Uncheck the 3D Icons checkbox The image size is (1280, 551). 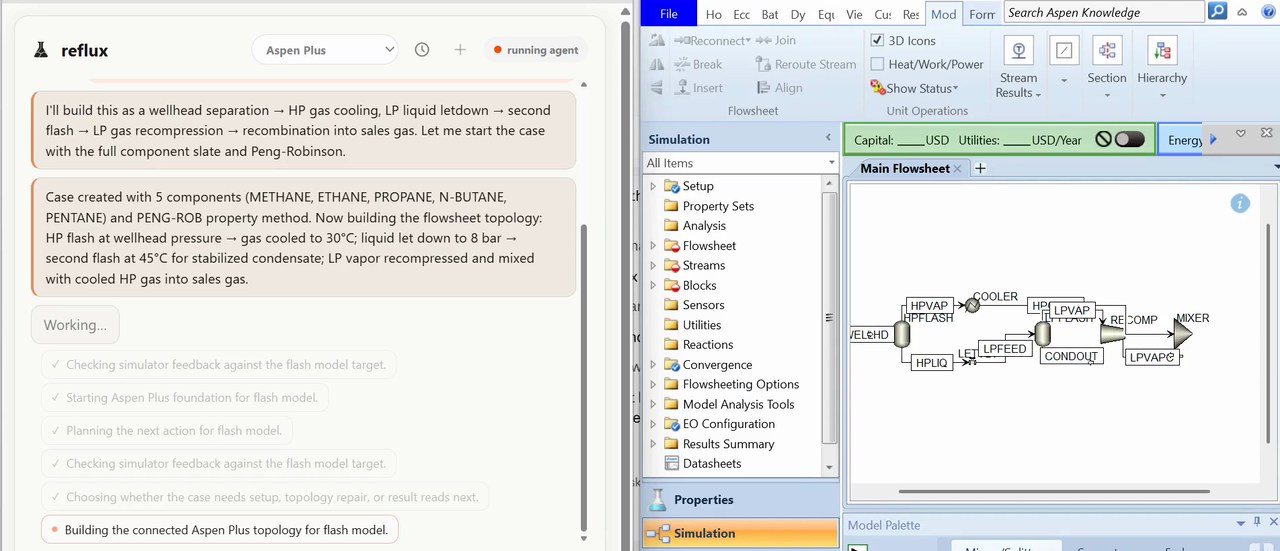click(x=877, y=40)
